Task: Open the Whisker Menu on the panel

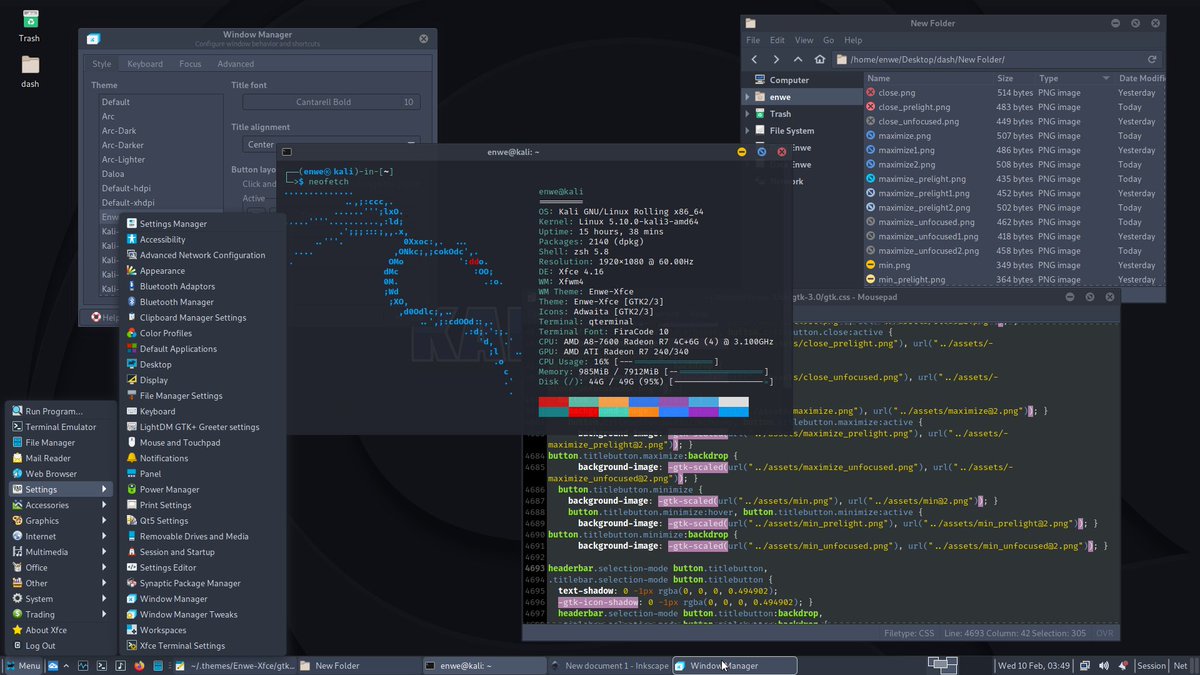Action: tap(20, 665)
